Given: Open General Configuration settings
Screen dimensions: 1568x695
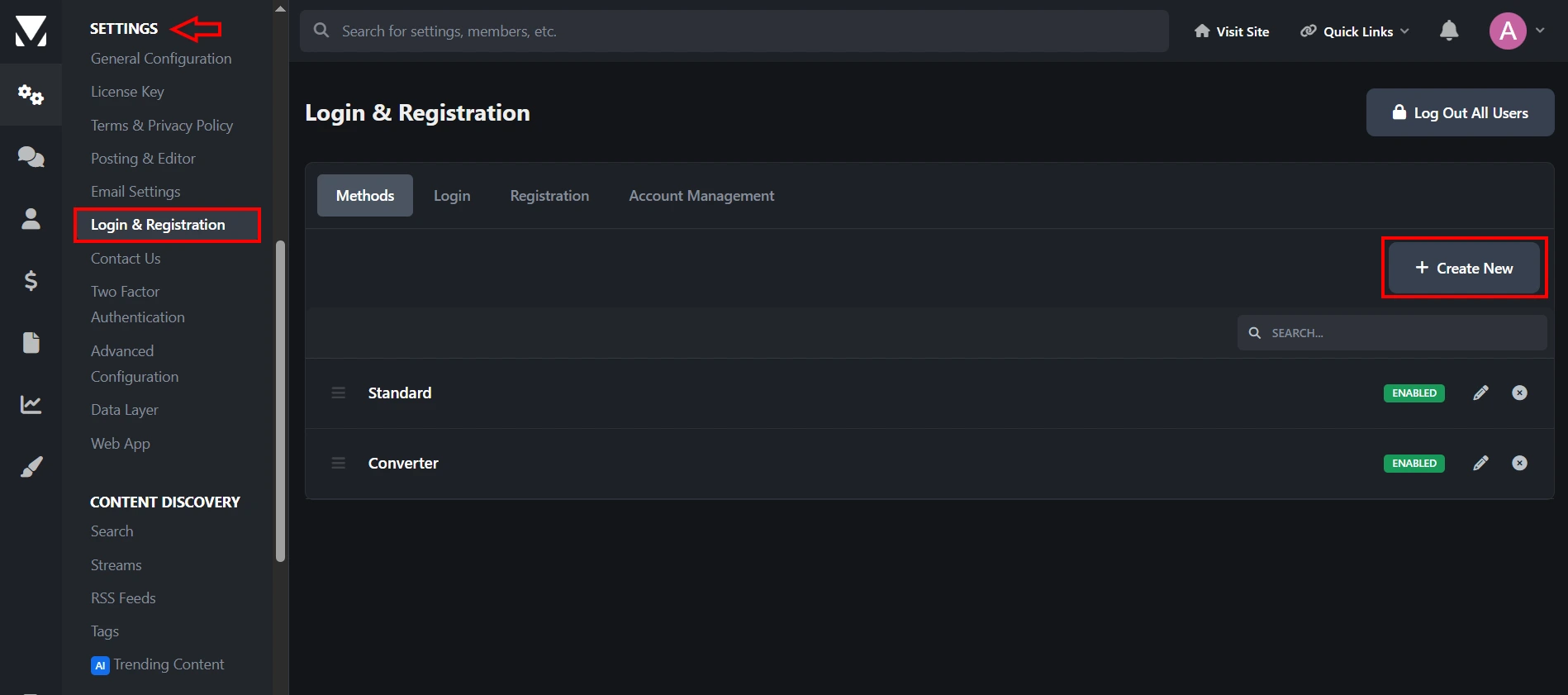Looking at the screenshot, I should pyautogui.click(x=161, y=59).
